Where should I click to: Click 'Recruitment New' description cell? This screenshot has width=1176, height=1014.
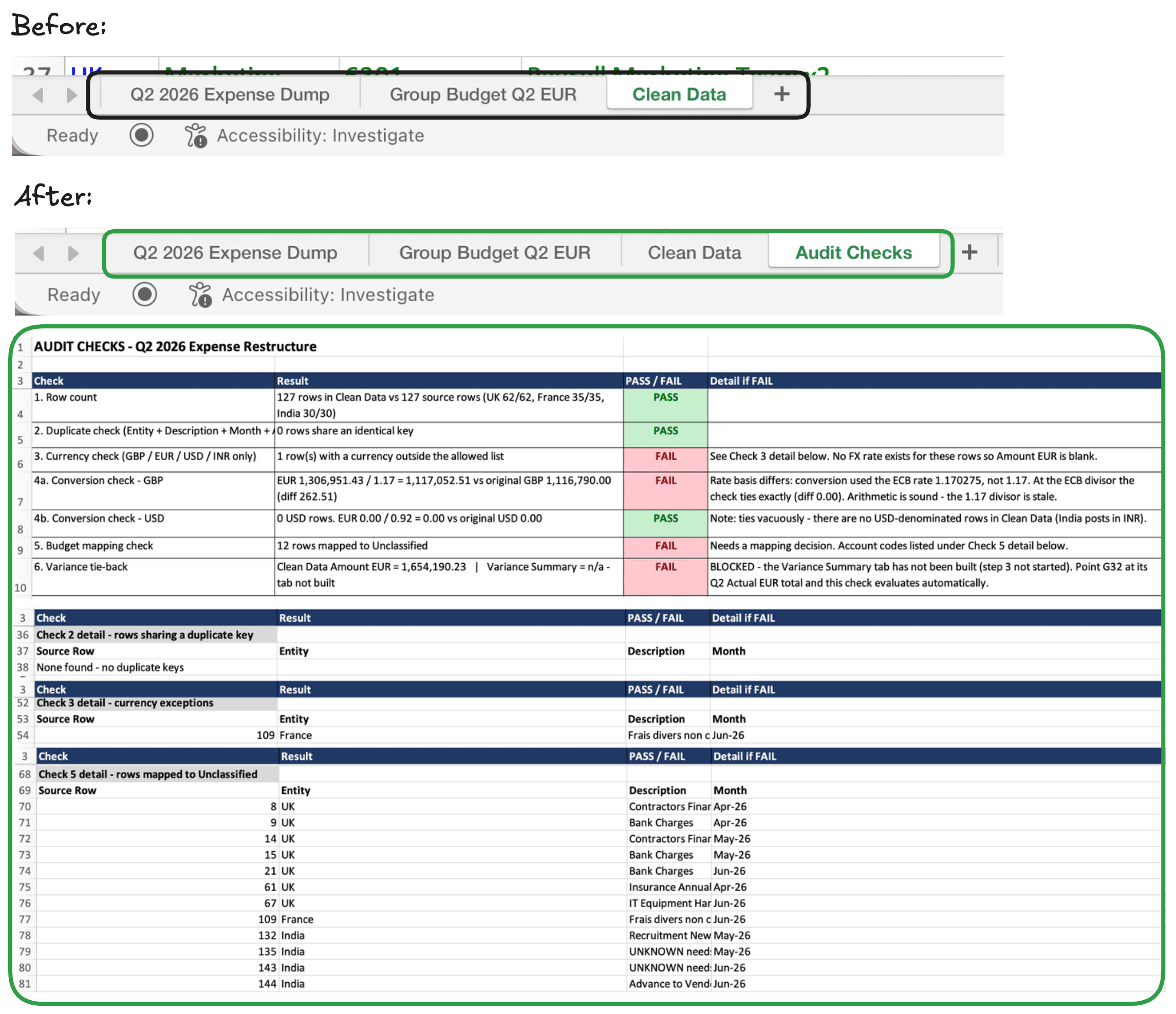[x=669, y=935]
